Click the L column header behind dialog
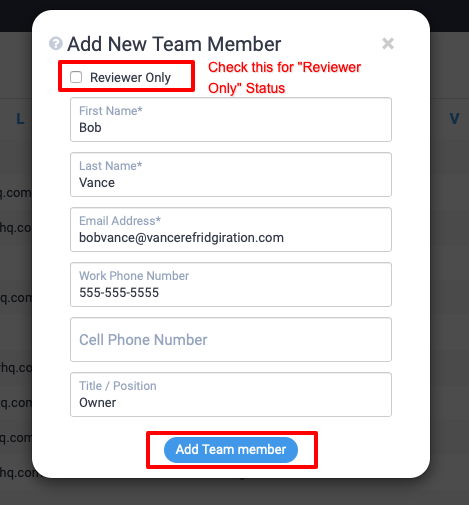 click(x=20, y=119)
